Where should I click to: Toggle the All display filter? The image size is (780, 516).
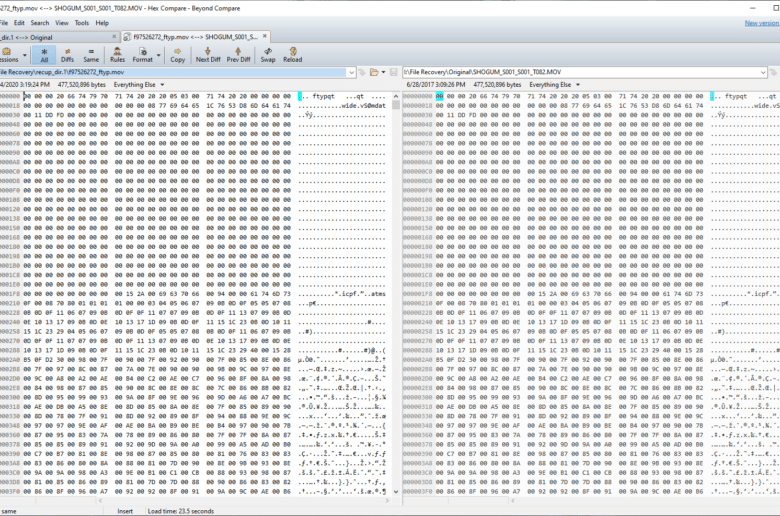coord(44,55)
